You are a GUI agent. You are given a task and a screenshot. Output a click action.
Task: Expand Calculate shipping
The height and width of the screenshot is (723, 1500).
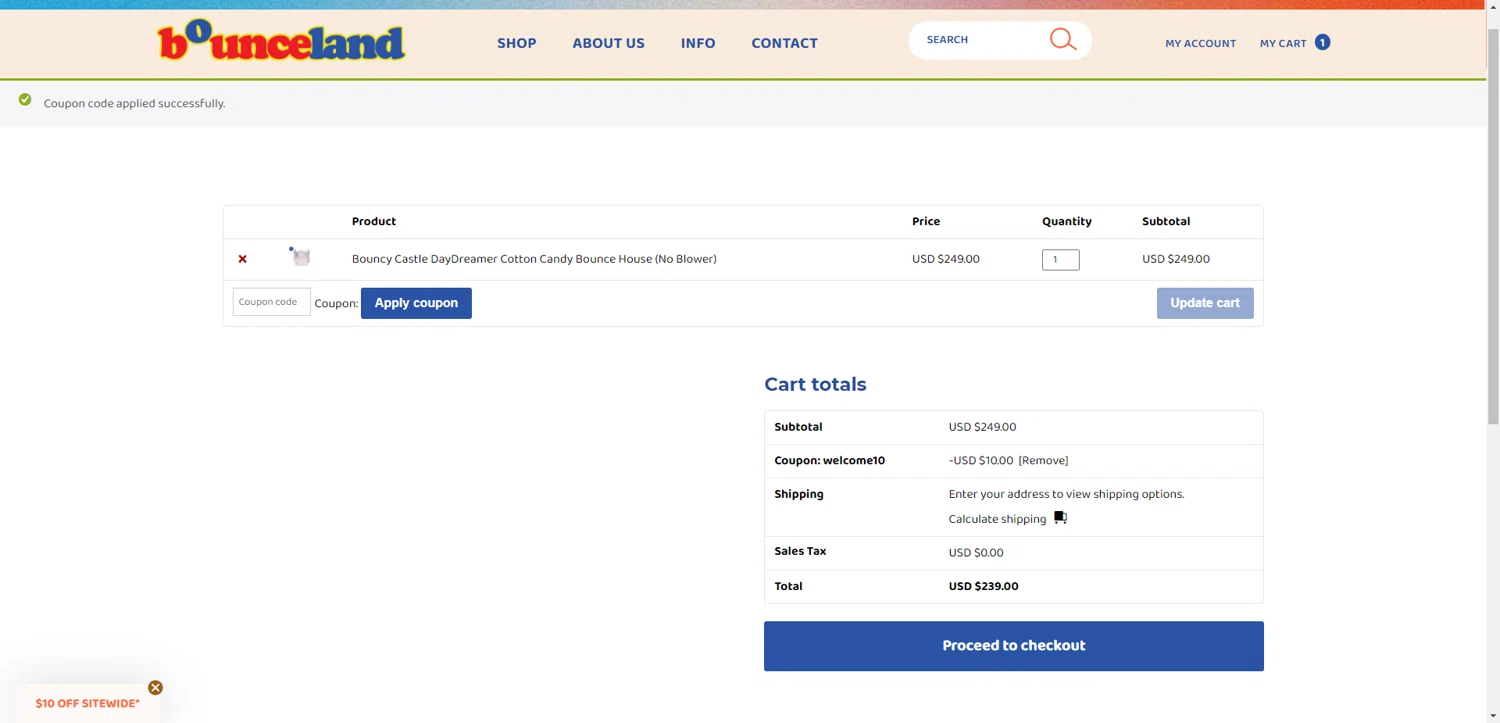pyautogui.click(x=997, y=519)
